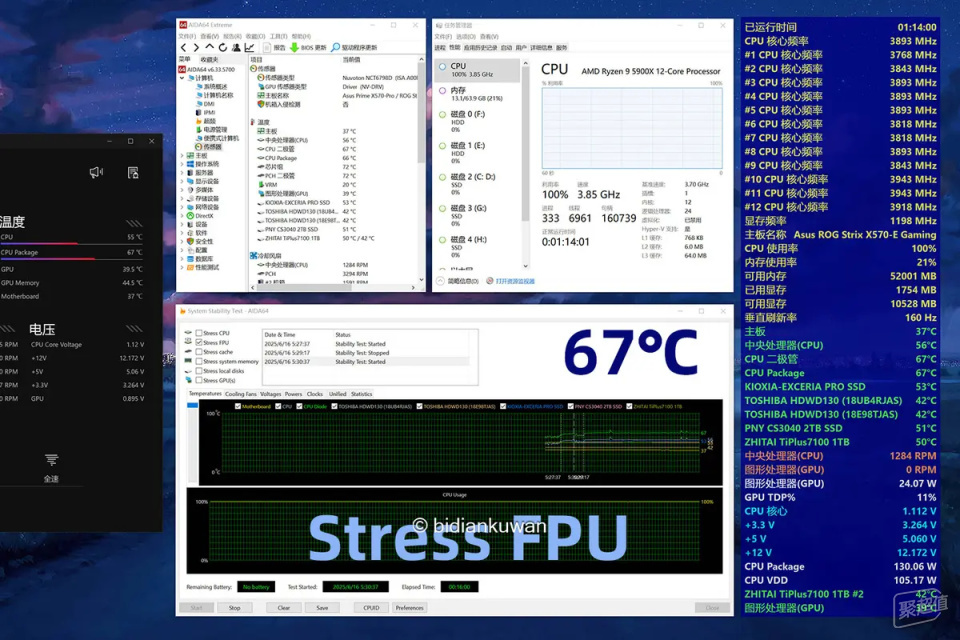Screen dimensions: 960x640
Task: Open Preferences in stability test window
Action: (x=410, y=608)
